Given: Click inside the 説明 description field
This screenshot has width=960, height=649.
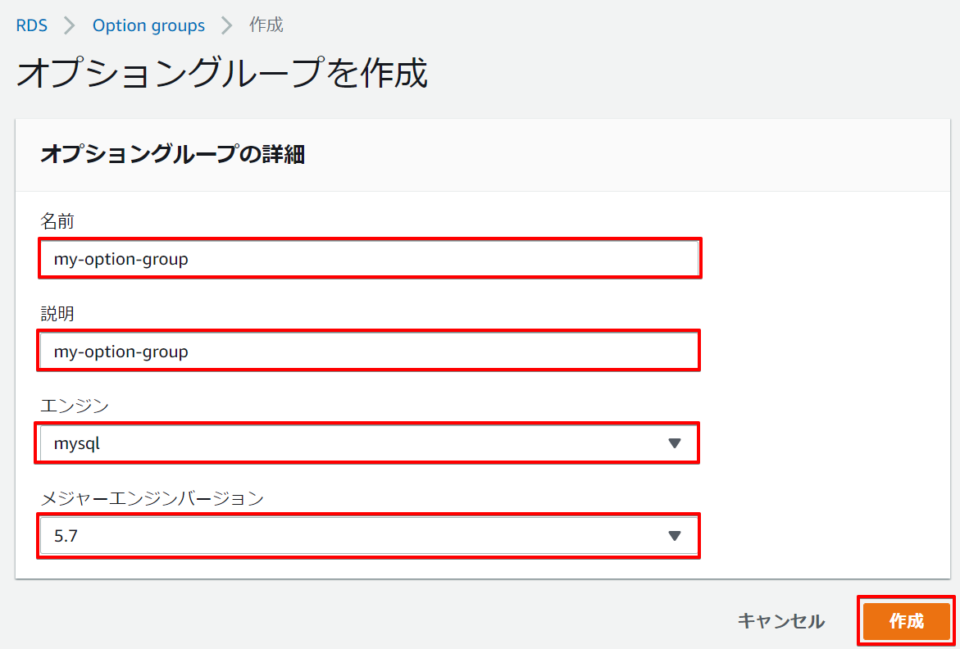Looking at the screenshot, I should tap(369, 350).
